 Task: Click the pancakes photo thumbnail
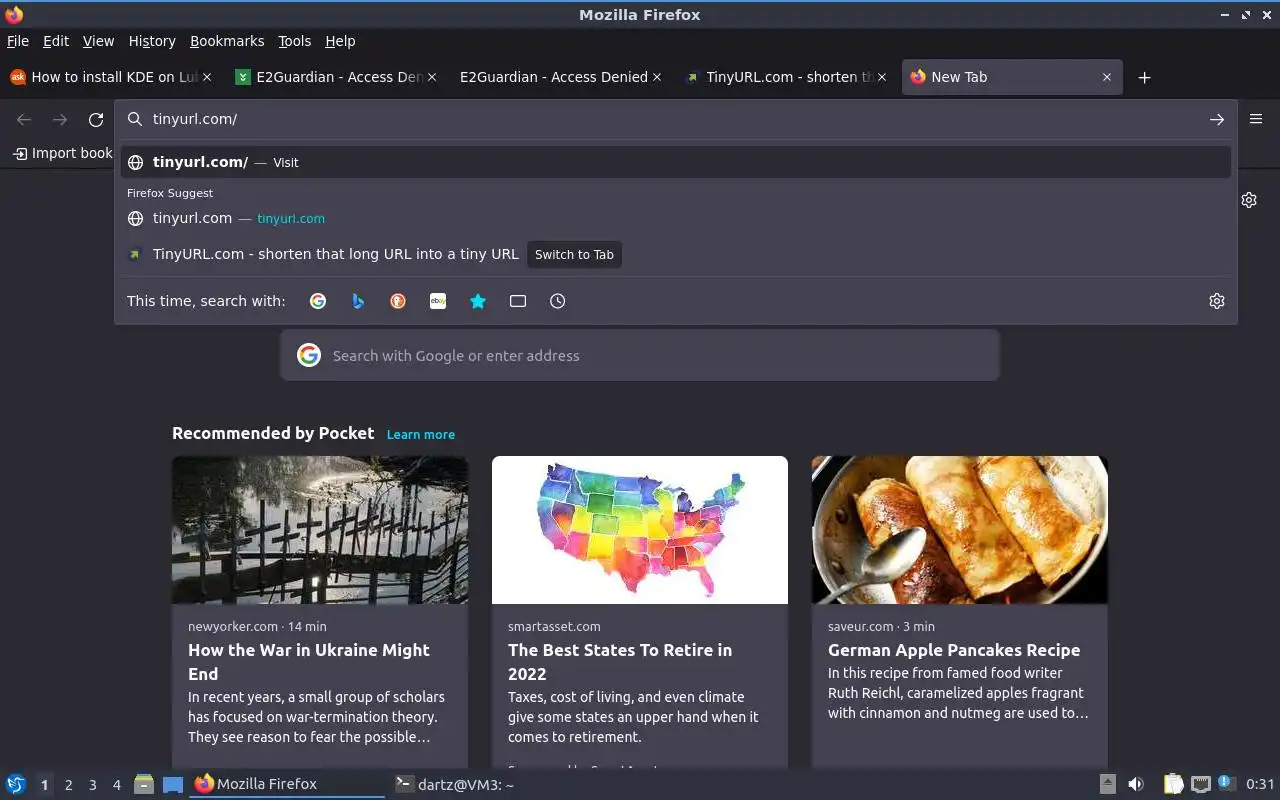pyautogui.click(x=960, y=530)
